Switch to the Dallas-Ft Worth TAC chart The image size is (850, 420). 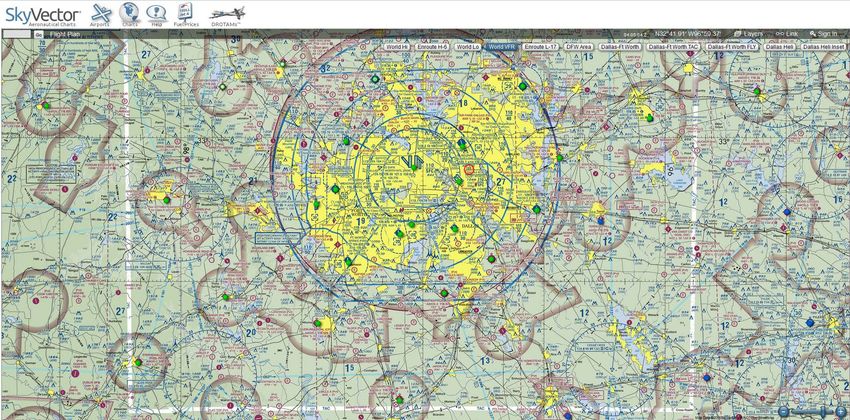[x=674, y=47]
